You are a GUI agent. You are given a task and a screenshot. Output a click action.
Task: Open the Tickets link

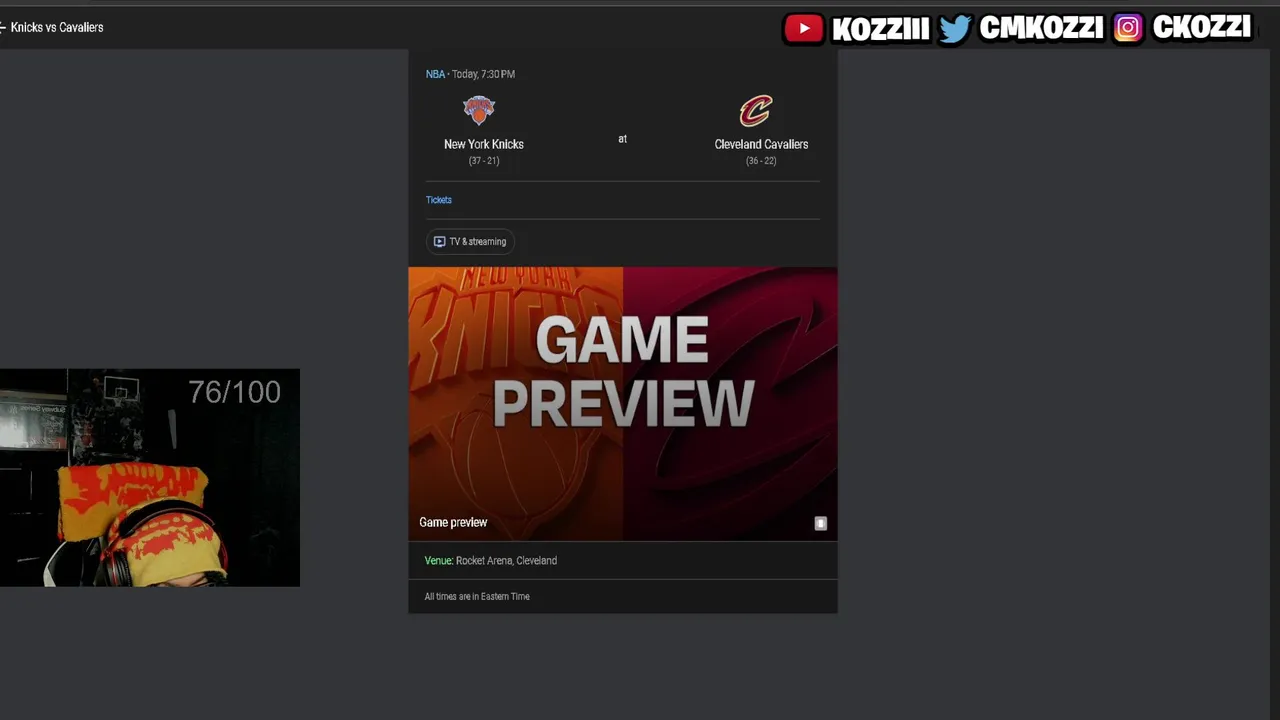click(439, 200)
